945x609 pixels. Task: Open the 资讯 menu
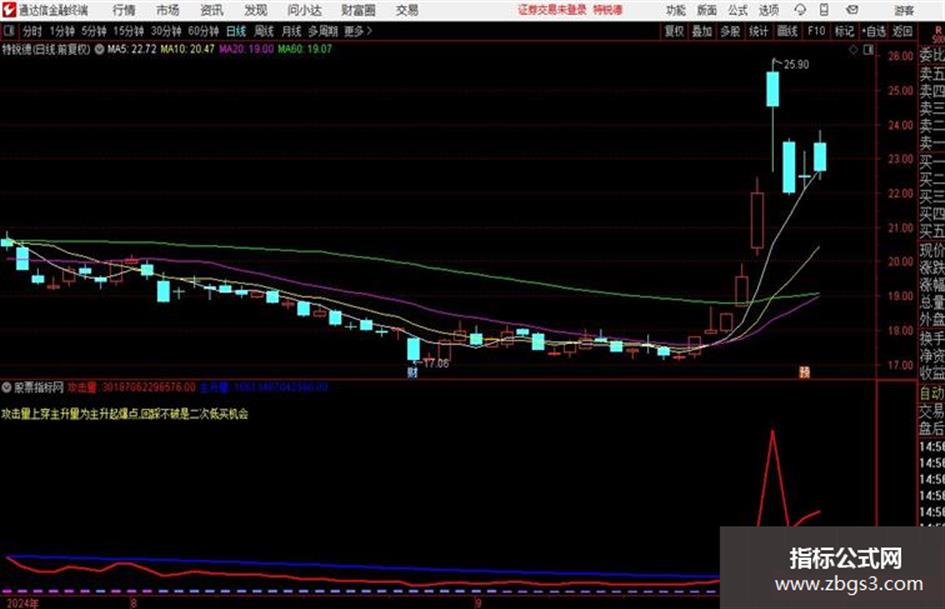coord(212,10)
